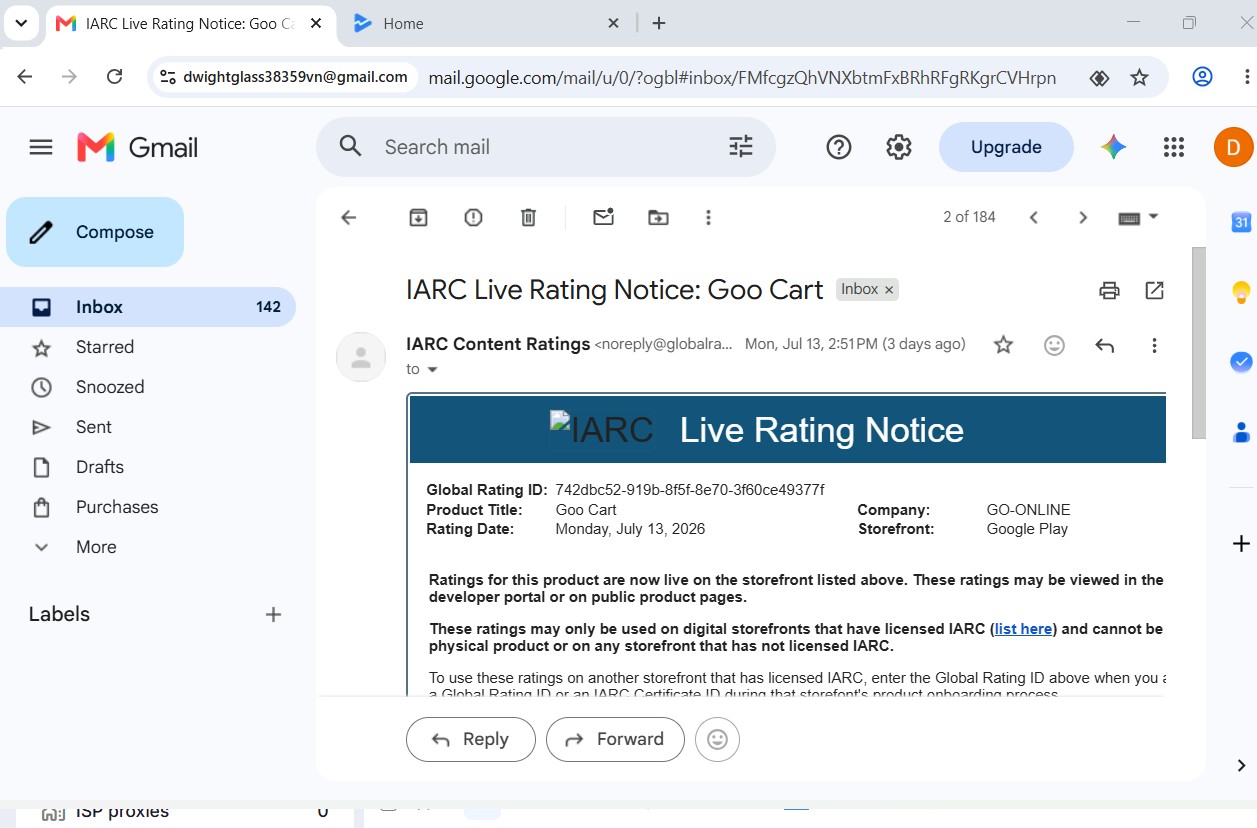The height and width of the screenshot is (828, 1257).
Task: Add emoji reaction beside the sender
Action: pos(1054,345)
